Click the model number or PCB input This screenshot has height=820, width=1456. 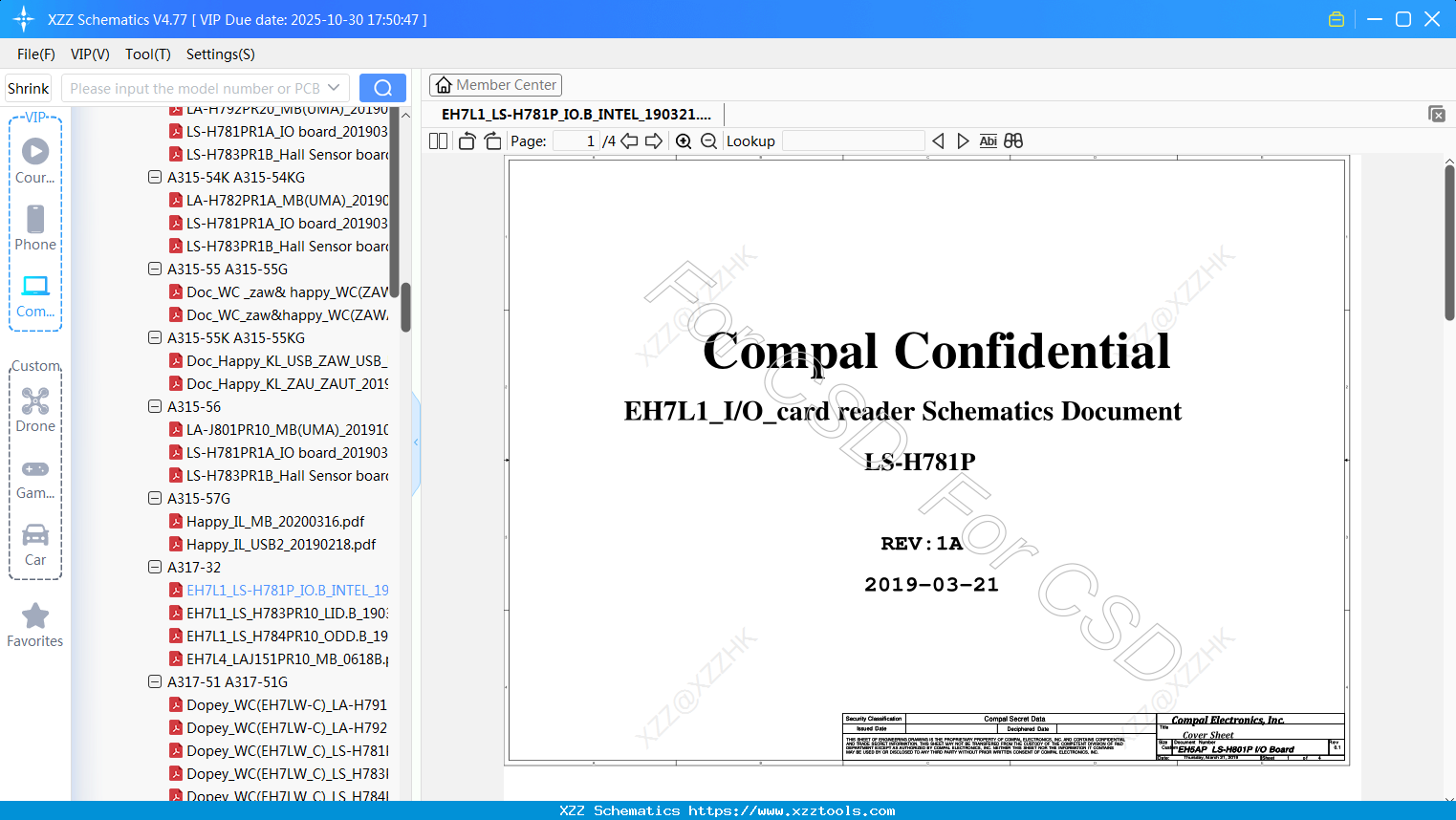pos(194,88)
